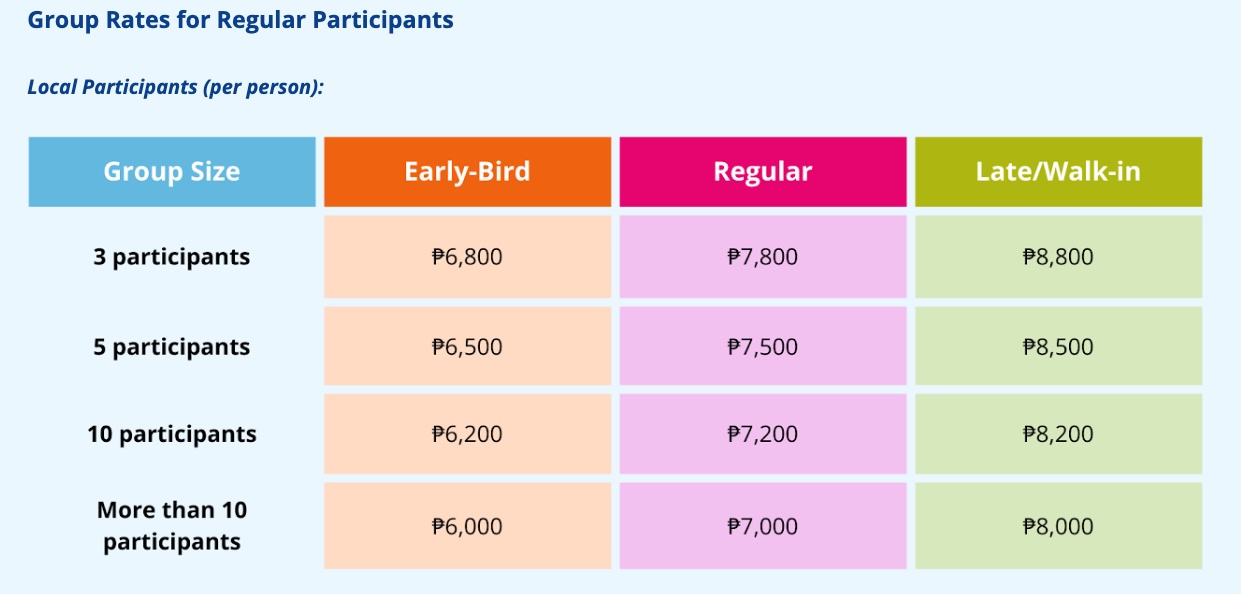Viewport: 1241px width, 594px height.
Task: Select the 5 participants row label
Action: point(172,347)
